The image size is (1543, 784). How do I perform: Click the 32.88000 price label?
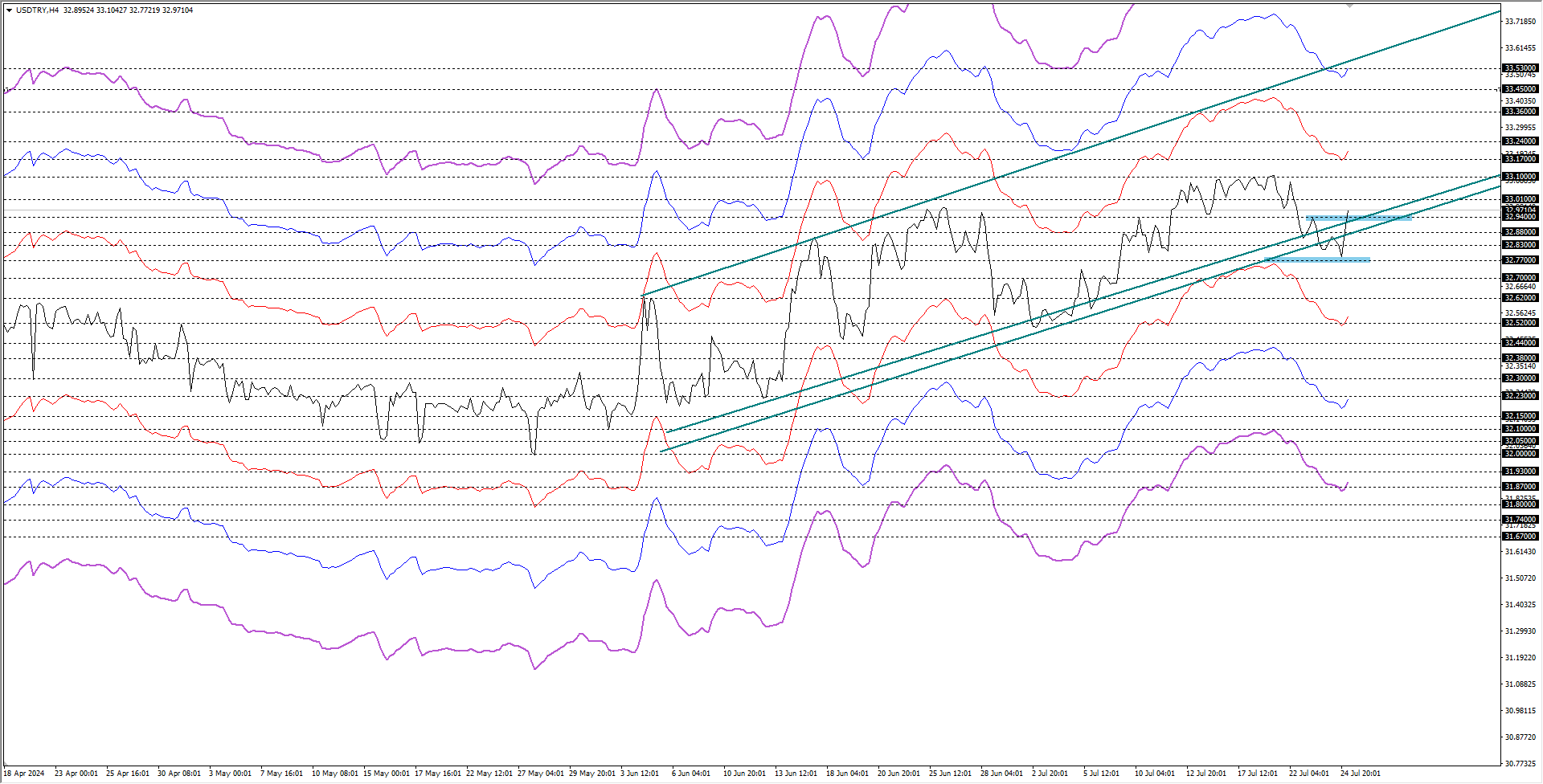click(1520, 232)
